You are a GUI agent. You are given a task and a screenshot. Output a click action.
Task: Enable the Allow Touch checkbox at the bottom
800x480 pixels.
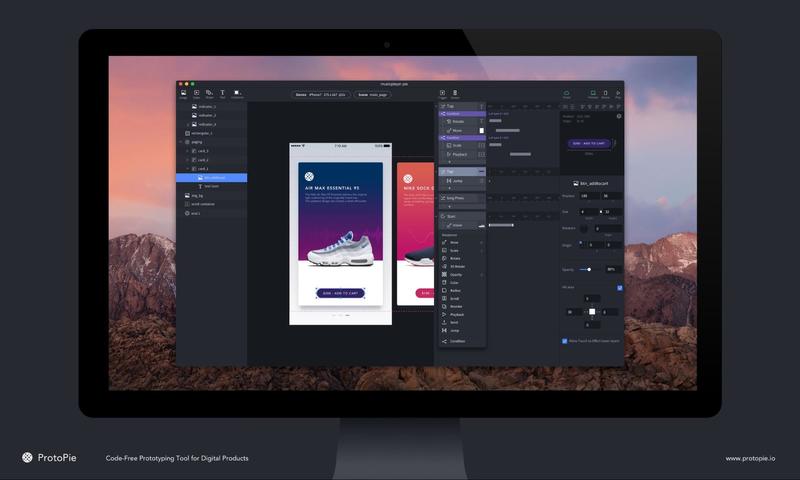coord(564,340)
